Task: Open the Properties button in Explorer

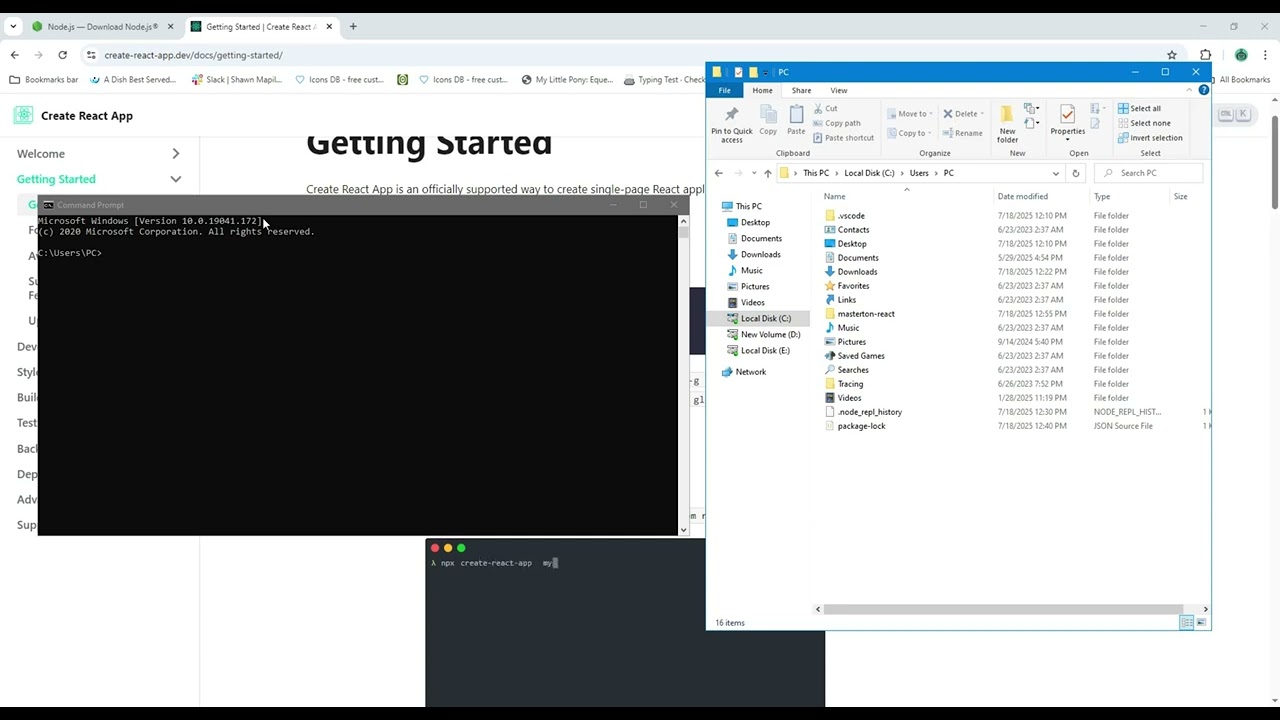Action: (1067, 123)
